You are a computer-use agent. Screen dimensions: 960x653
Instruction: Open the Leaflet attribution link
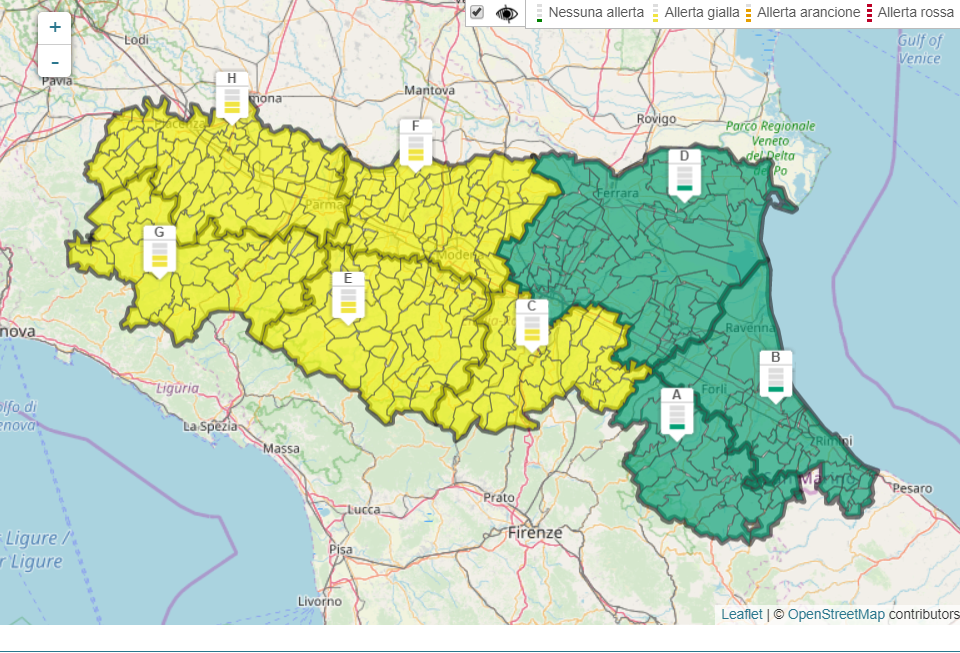point(741,614)
